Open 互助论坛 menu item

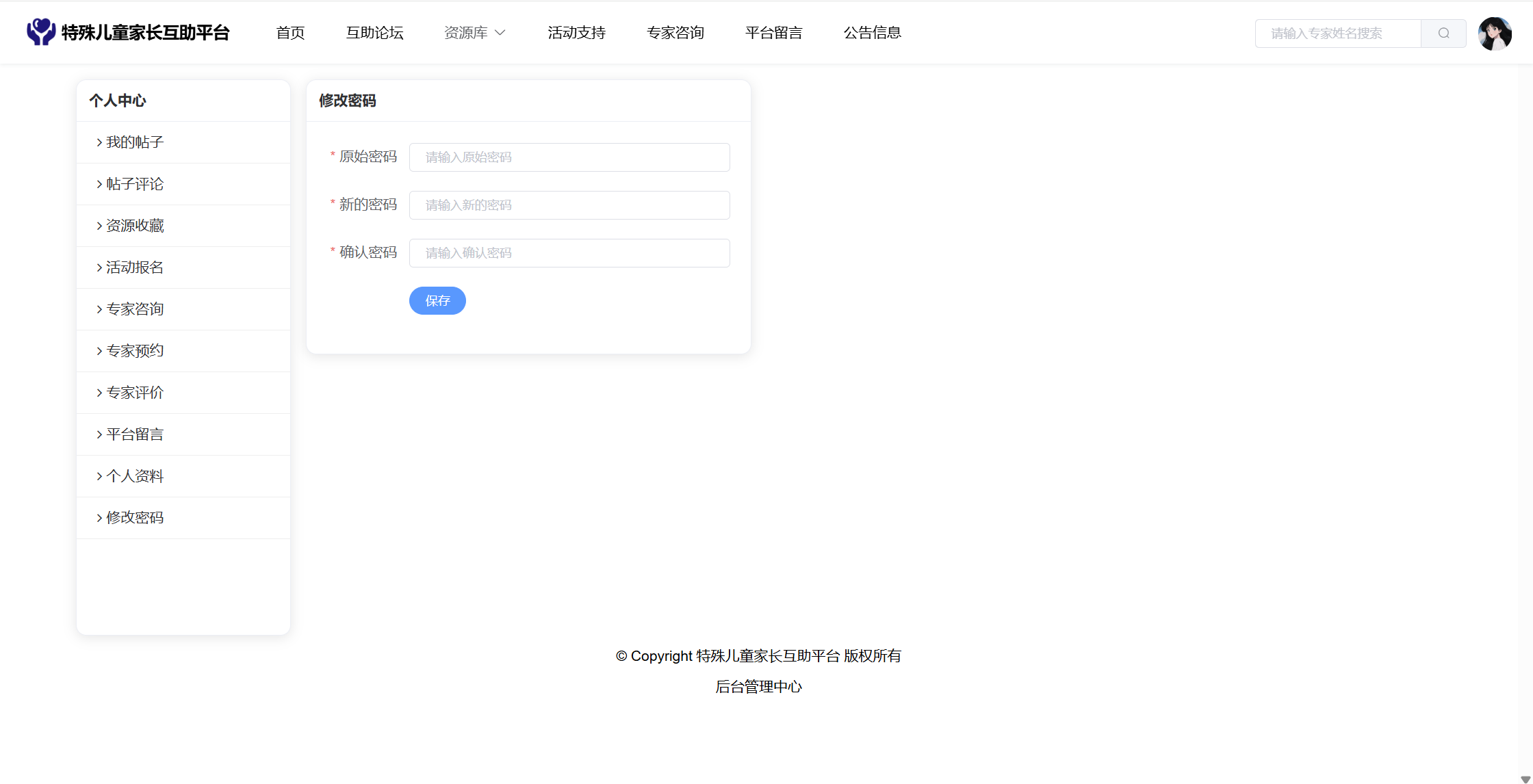[x=374, y=33]
